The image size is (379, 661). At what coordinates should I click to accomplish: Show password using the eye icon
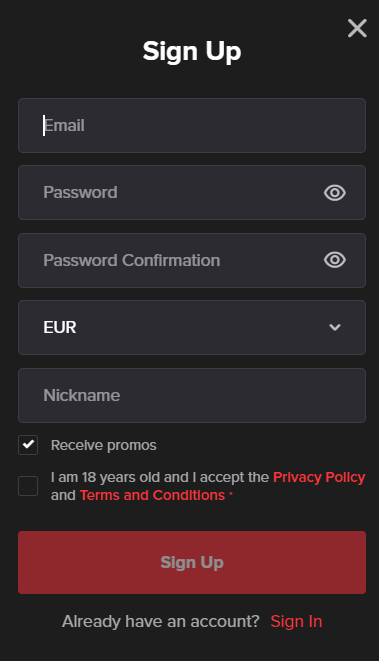click(x=335, y=193)
